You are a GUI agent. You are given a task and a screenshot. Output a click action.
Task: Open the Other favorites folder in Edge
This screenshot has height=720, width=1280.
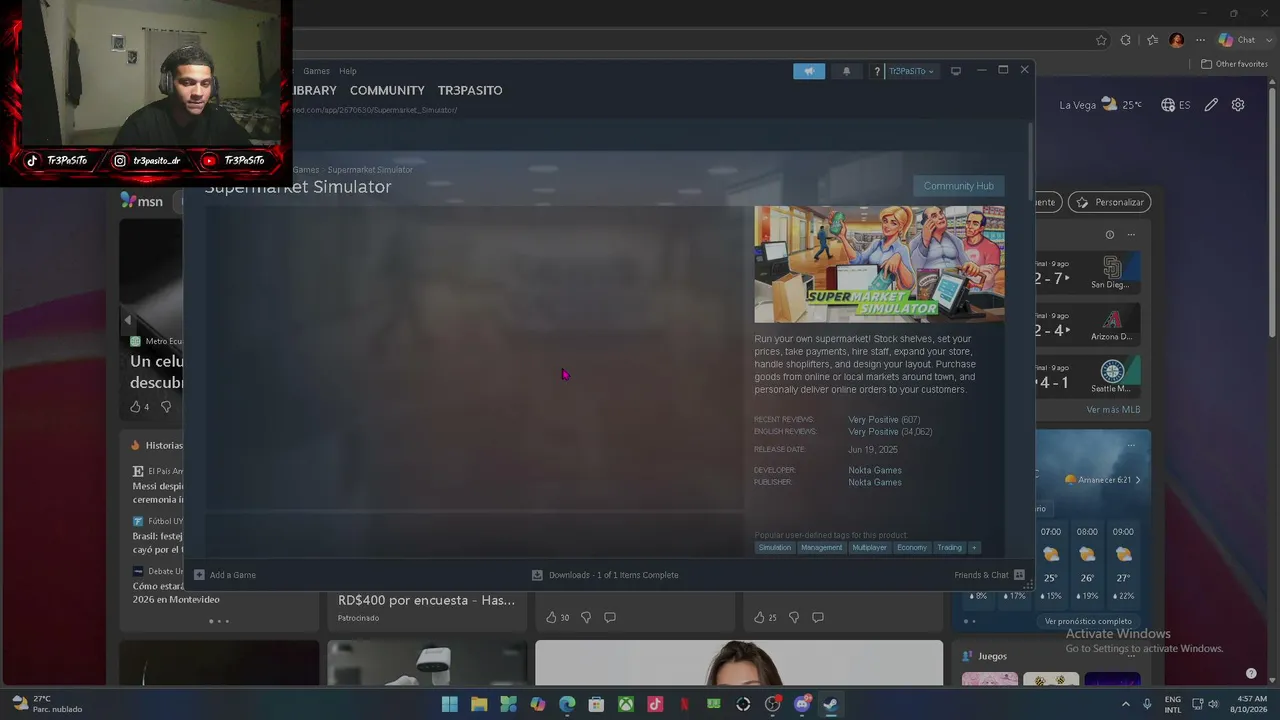(1234, 64)
